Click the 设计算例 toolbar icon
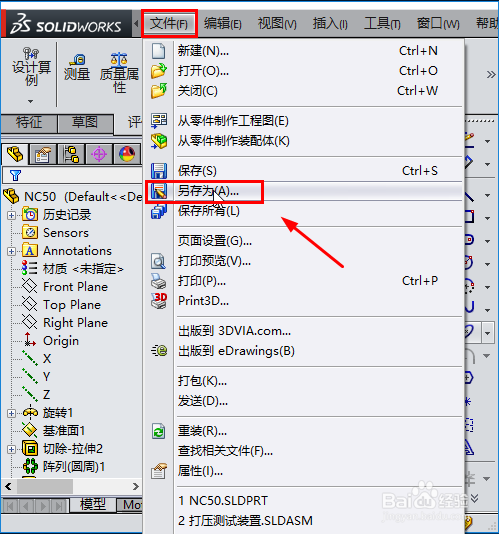 [31, 67]
